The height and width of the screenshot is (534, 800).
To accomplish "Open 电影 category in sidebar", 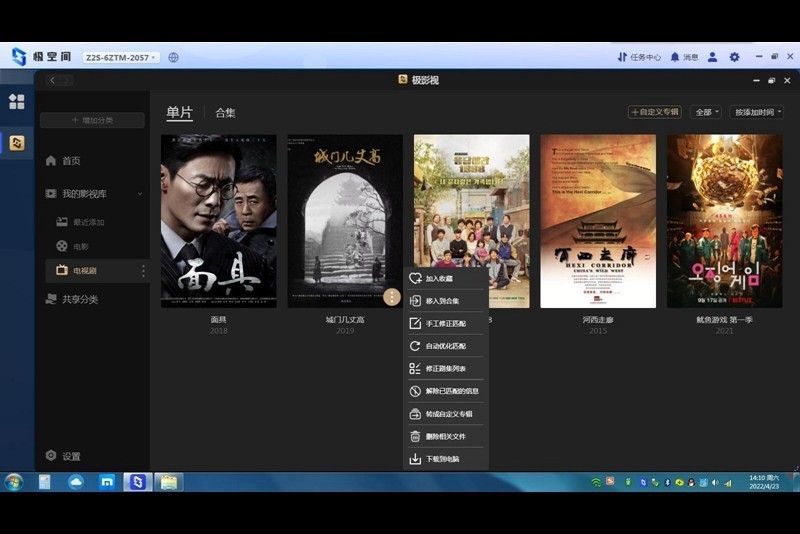I will pyautogui.click(x=72, y=246).
